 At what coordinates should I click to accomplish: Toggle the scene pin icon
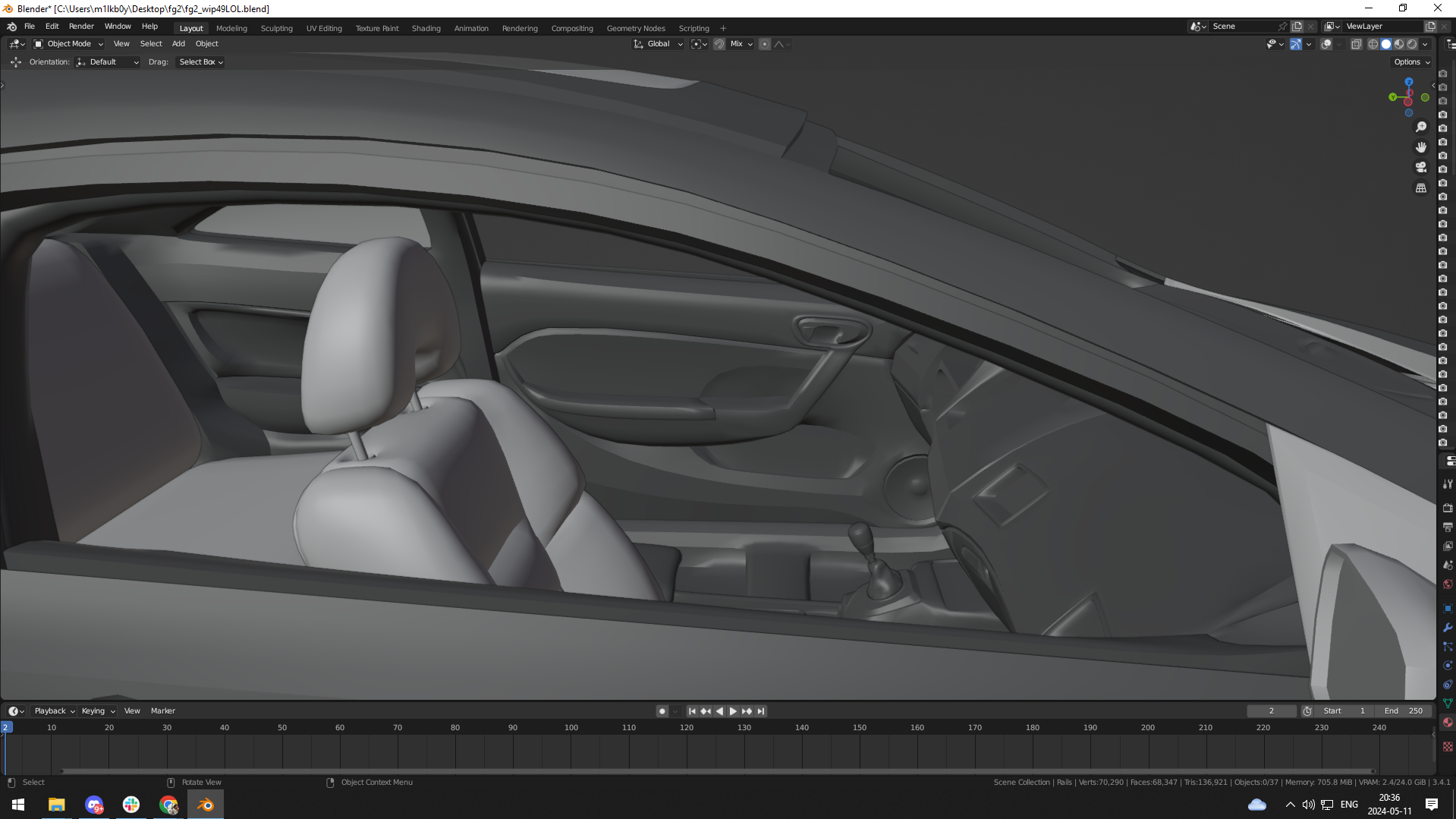point(1282,27)
